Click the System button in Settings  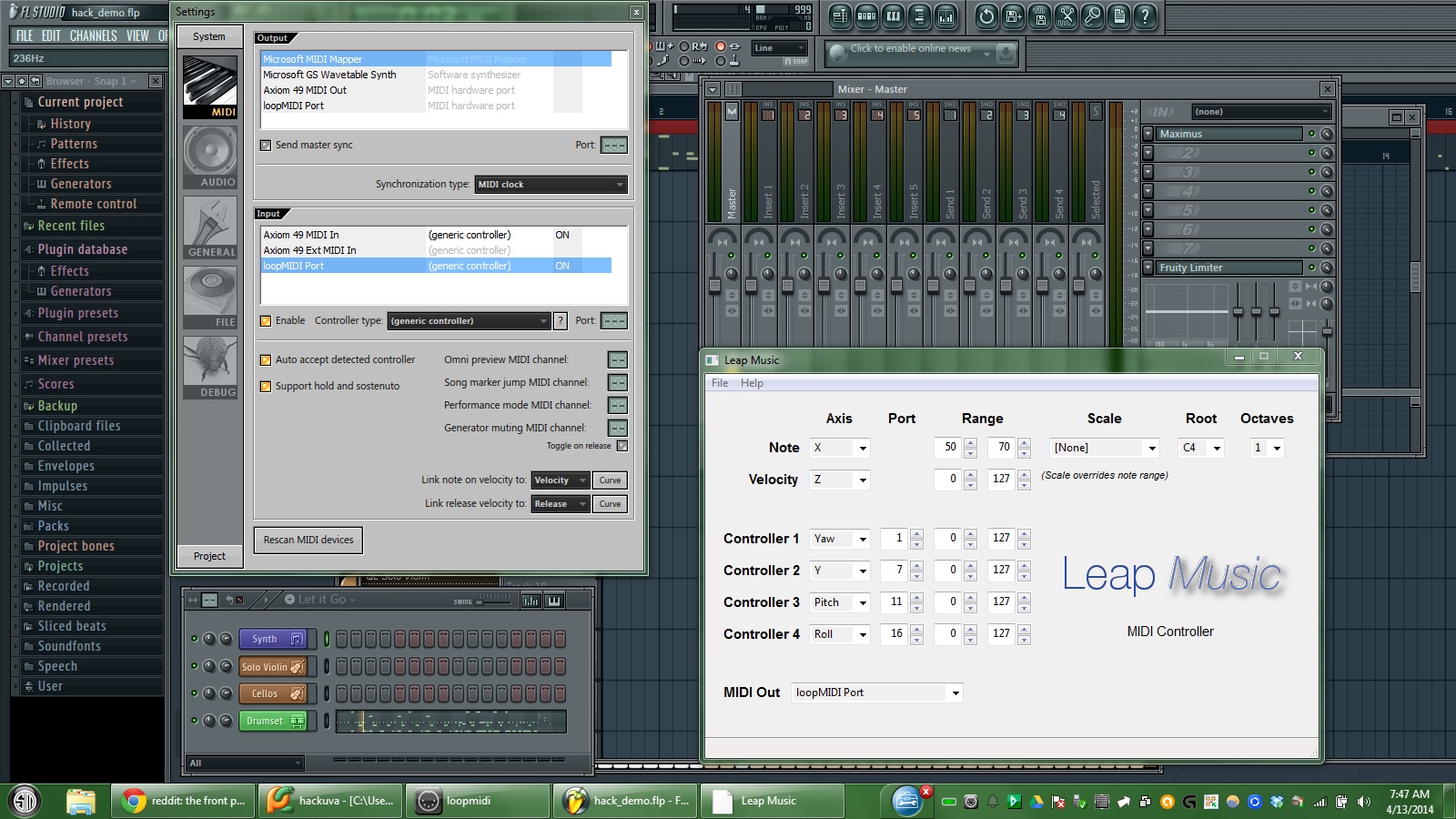pos(209,36)
